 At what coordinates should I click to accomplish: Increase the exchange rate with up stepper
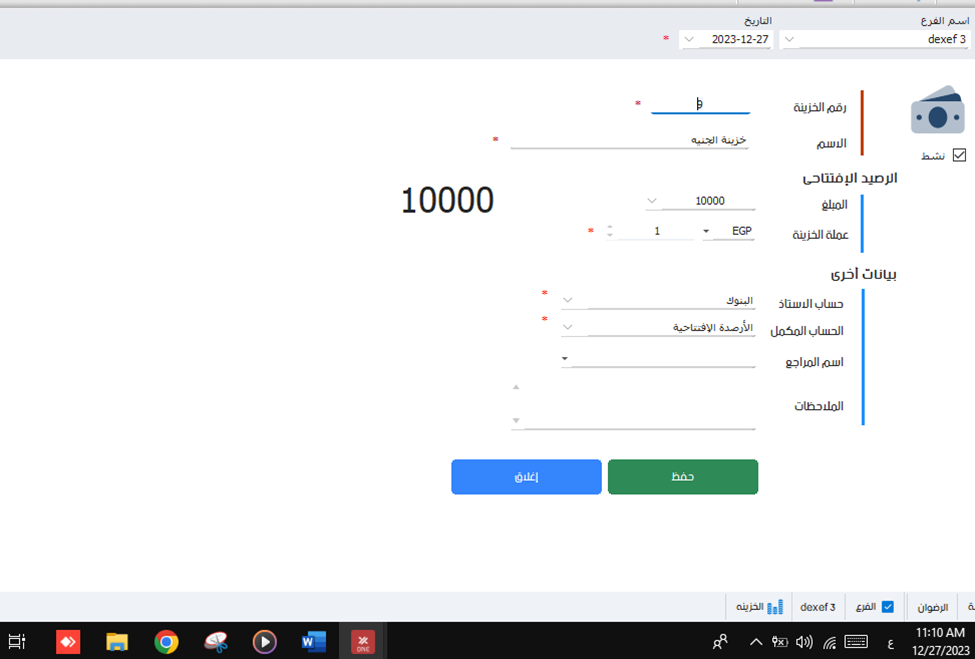(609, 227)
